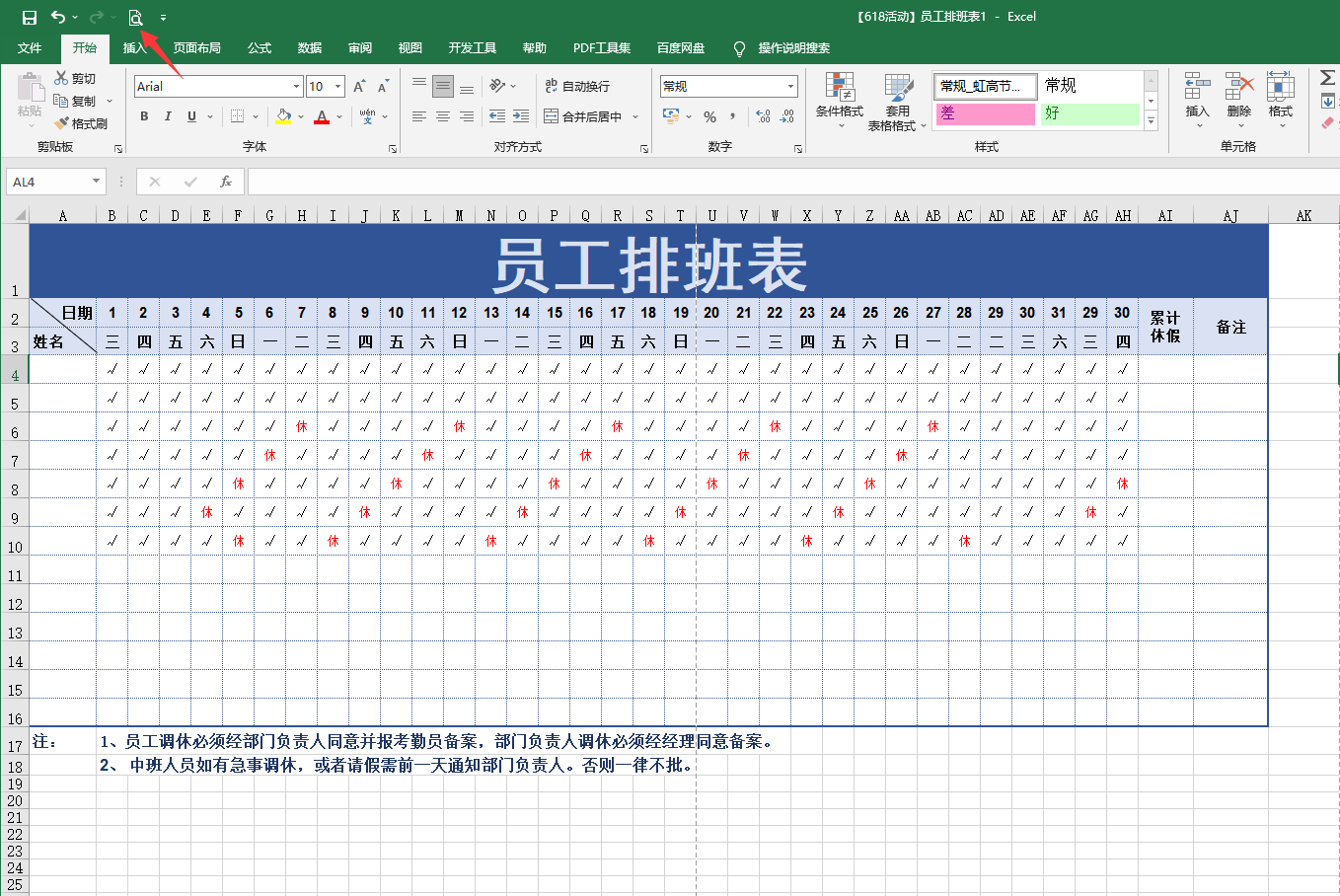Toggle middle vertical alignment

(443, 86)
